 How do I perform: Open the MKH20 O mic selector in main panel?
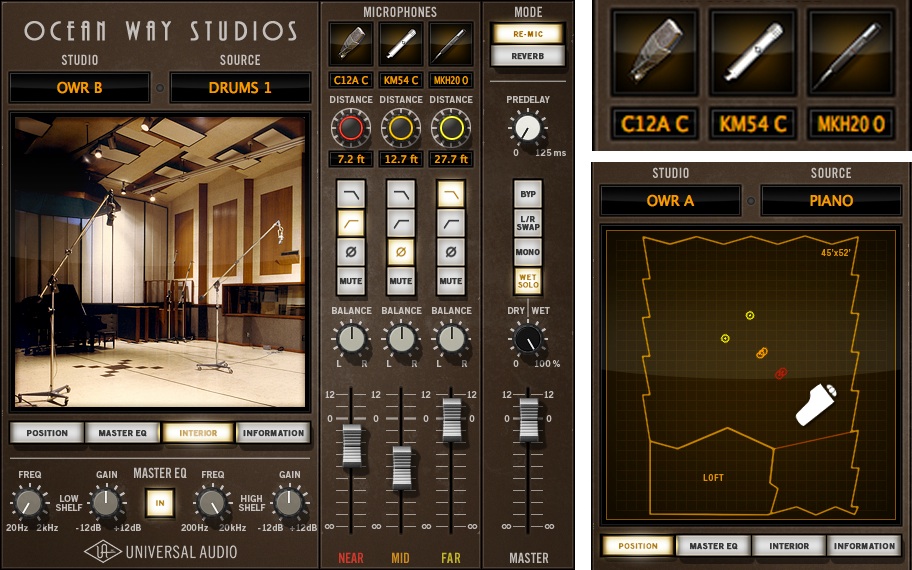451,80
